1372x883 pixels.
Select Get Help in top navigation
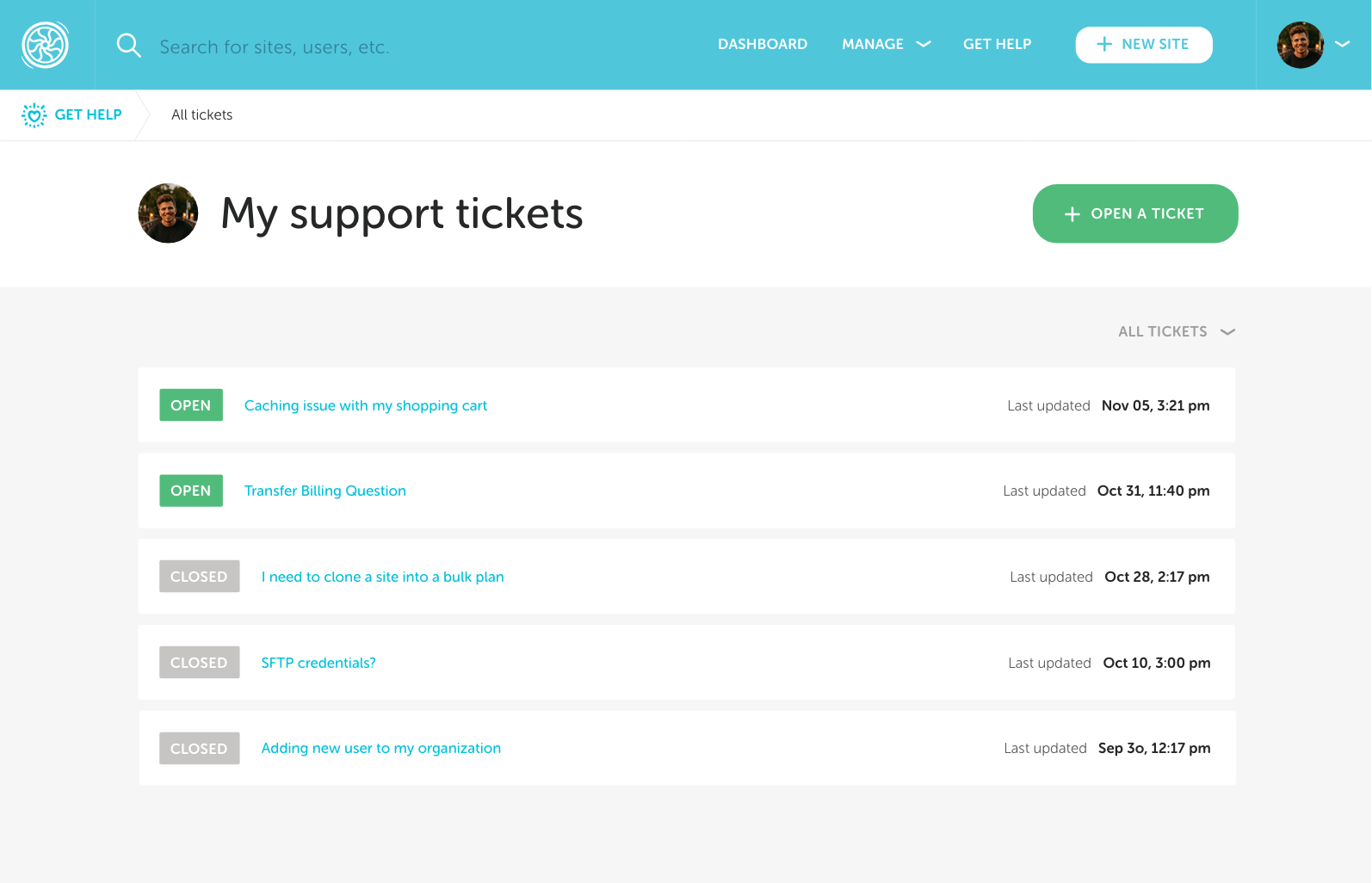tap(997, 44)
